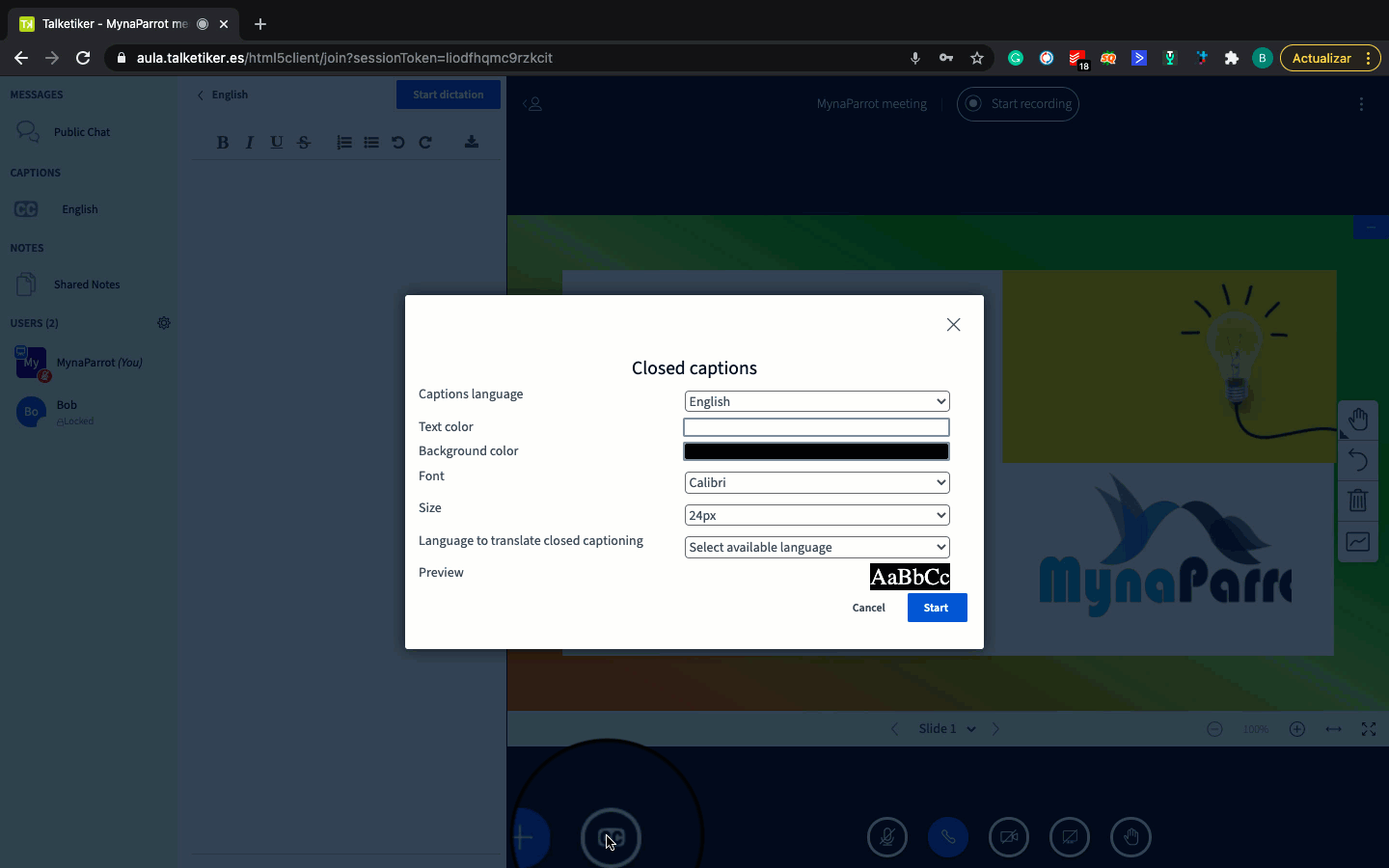Open the Select available language dropdown
The image size is (1389, 868).
point(817,547)
